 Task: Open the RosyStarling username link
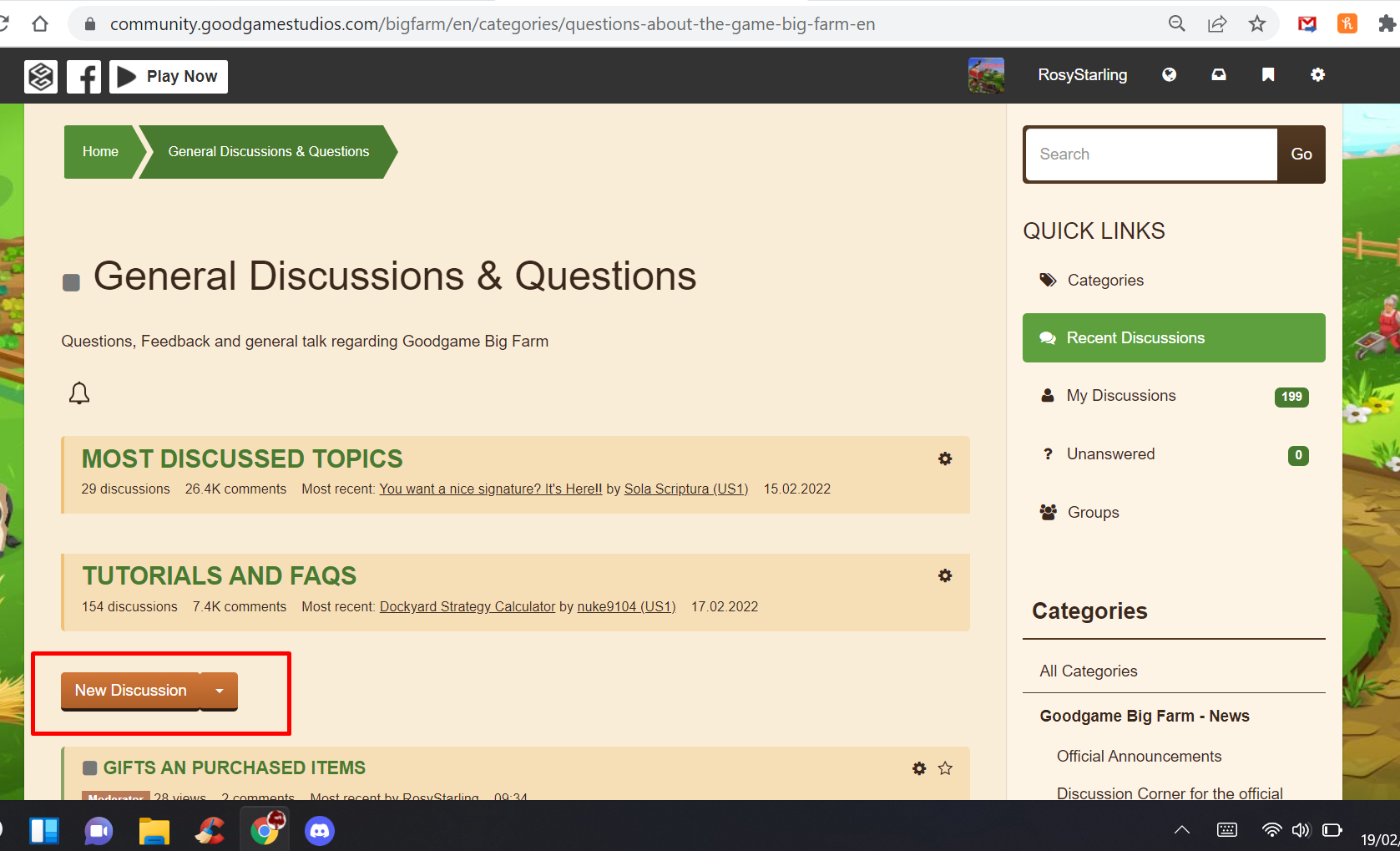tap(1082, 75)
